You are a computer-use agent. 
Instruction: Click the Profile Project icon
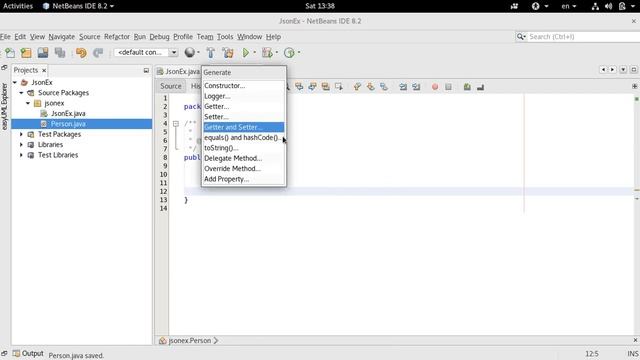[x=289, y=53]
